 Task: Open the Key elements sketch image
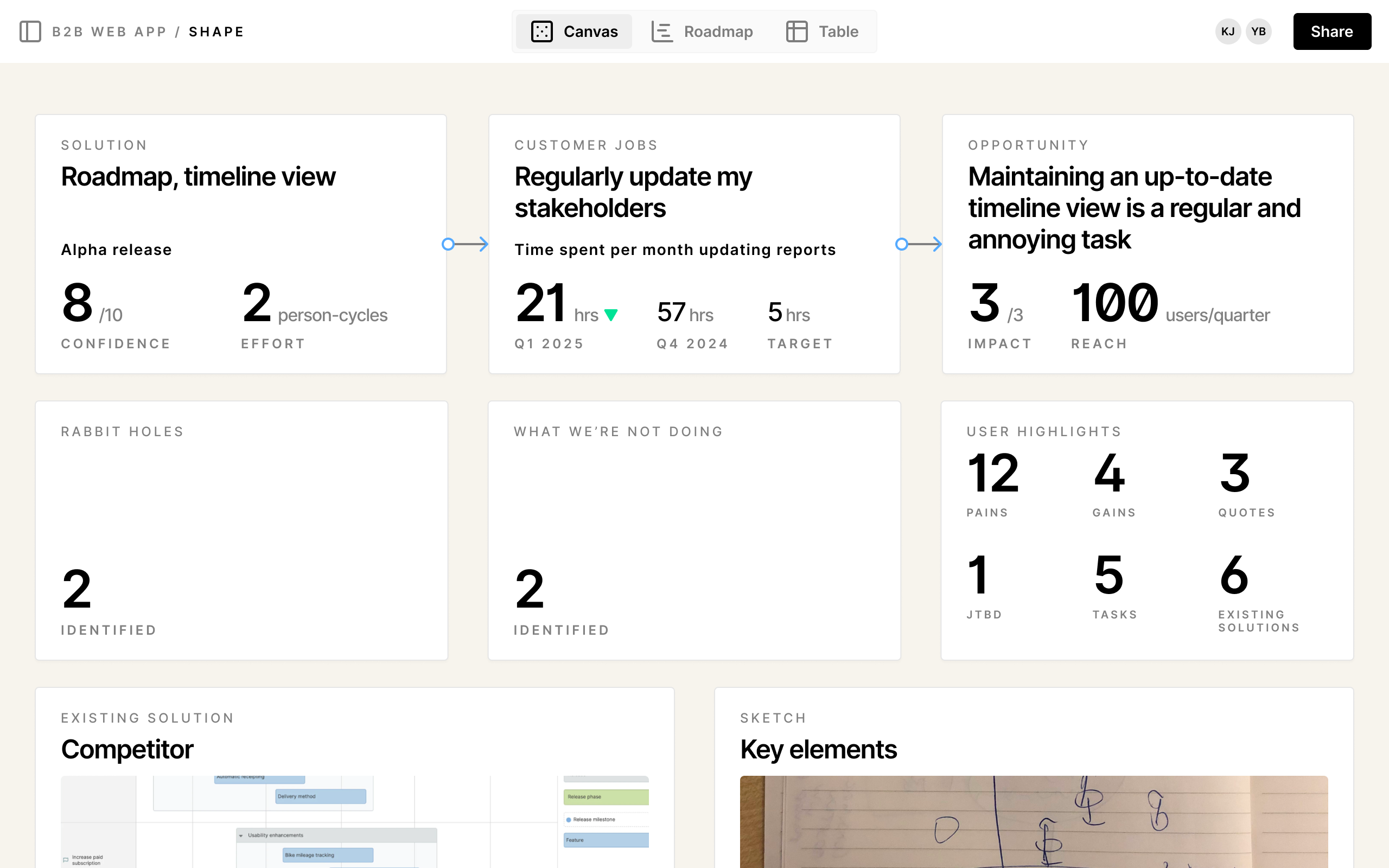pos(1033,821)
